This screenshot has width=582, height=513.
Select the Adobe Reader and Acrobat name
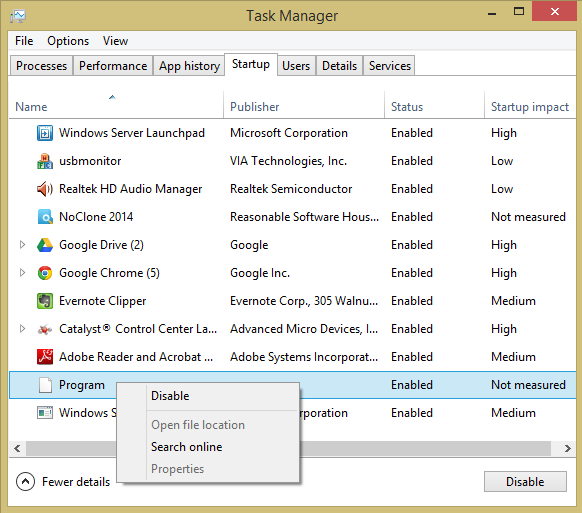136,357
